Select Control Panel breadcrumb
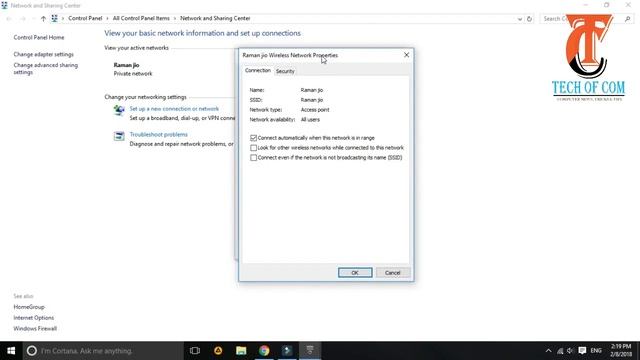The height and width of the screenshot is (360, 640). 85,18
